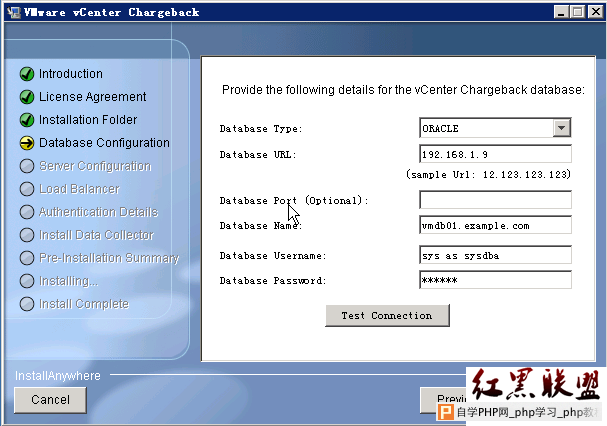This screenshot has height=426, width=607.
Task: Click the Database Password label
Action: (273, 281)
